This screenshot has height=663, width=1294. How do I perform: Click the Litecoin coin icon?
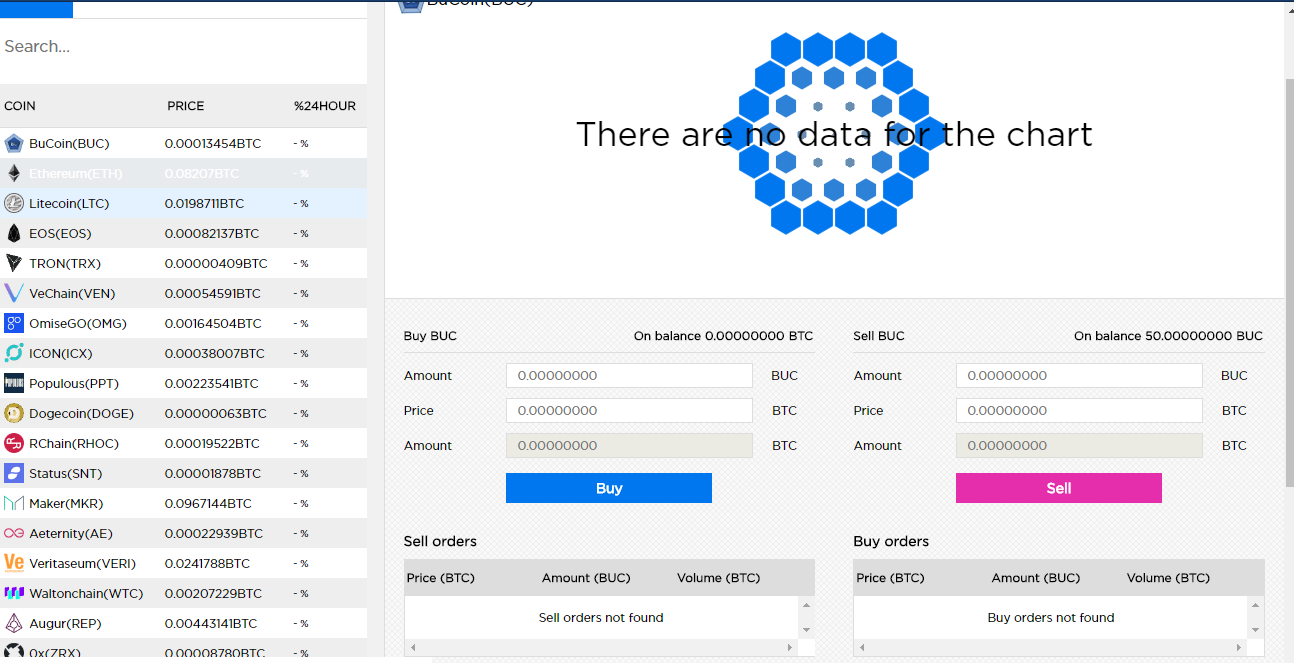[x=14, y=204]
